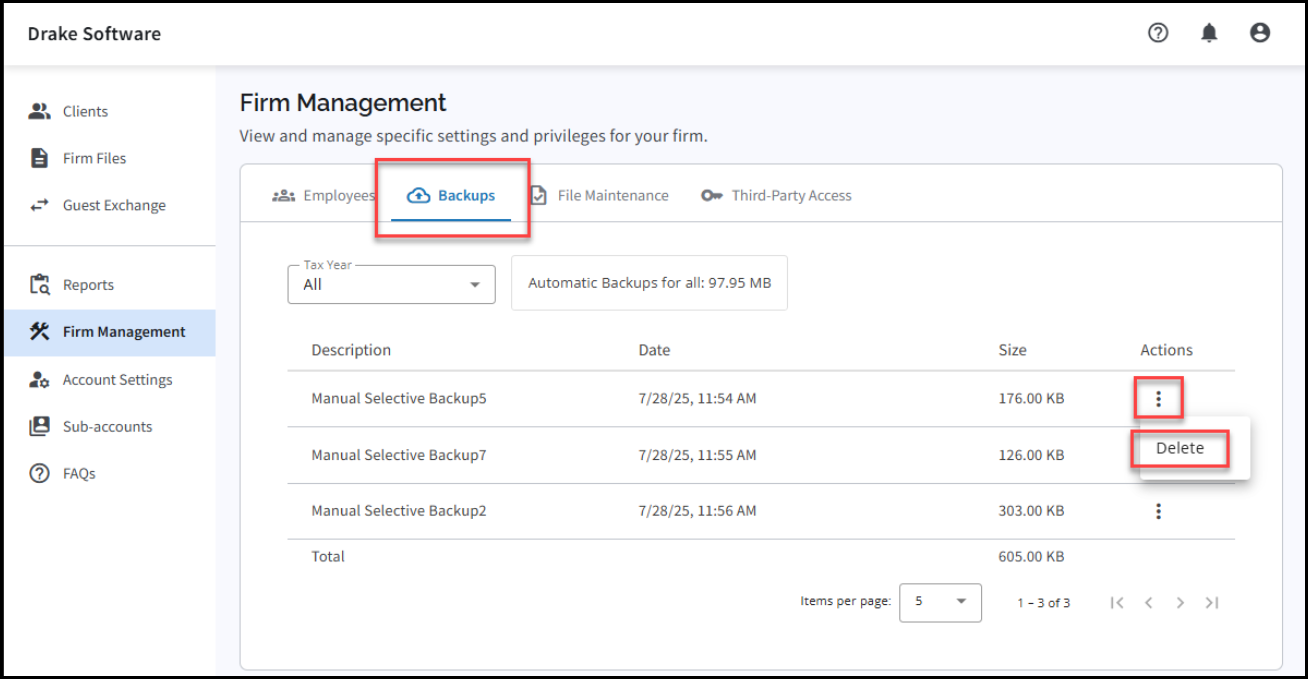The height and width of the screenshot is (679, 1308).
Task: Open the notifications bell icon
Action: [1209, 33]
